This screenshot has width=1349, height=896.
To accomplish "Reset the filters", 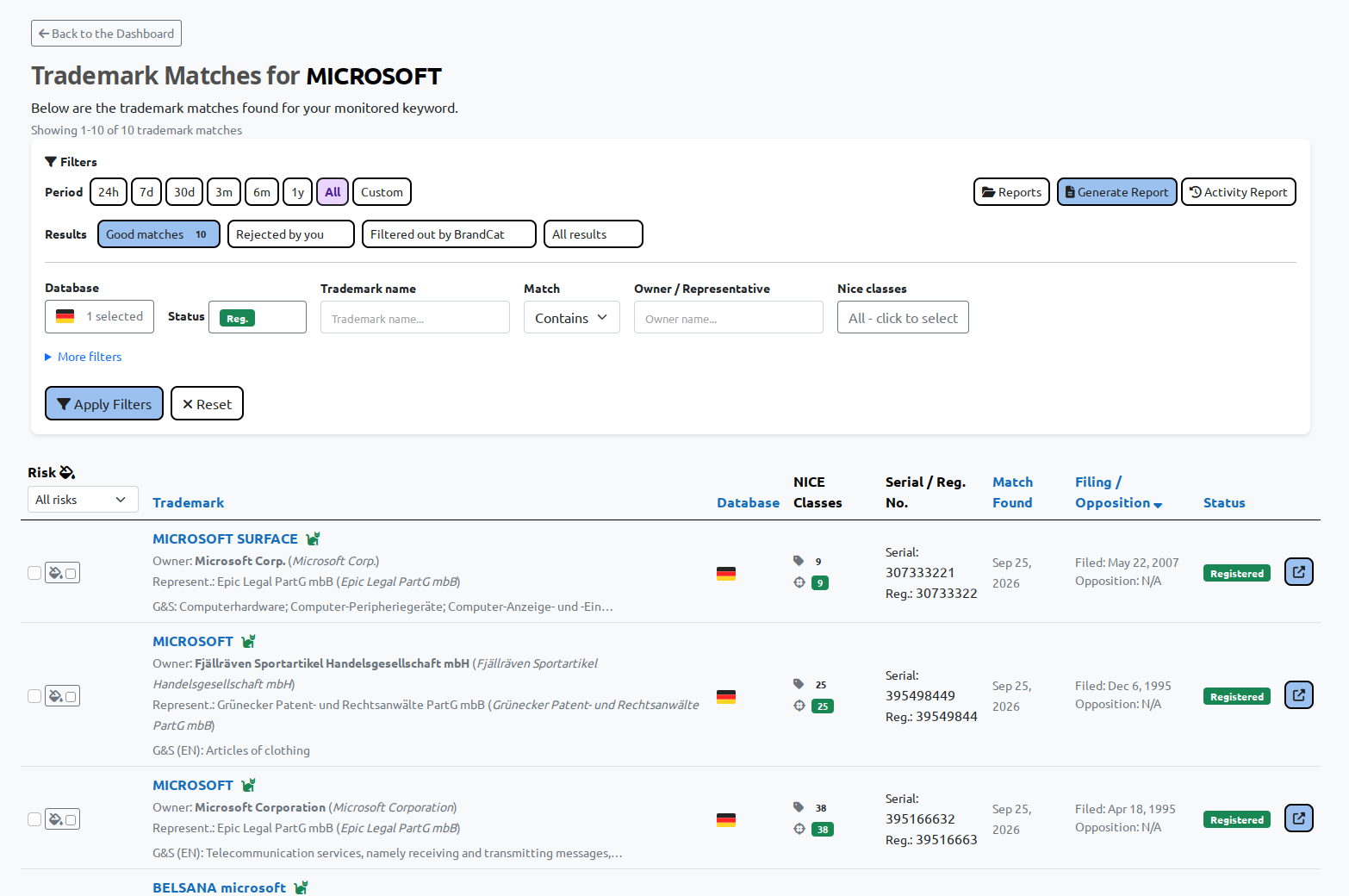I will (x=207, y=403).
